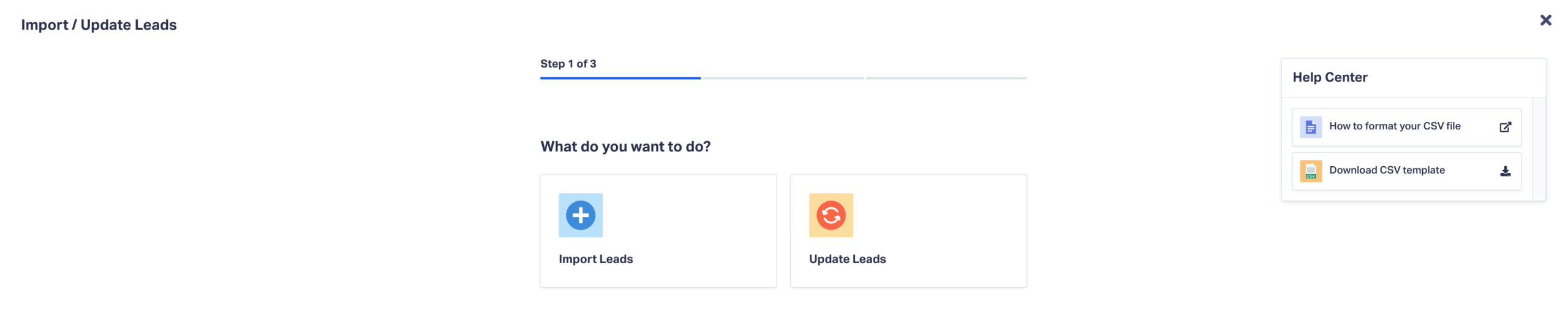Click the Help Center panel scrollbar
The image size is (1568, 325).
tap(1538, 148)
